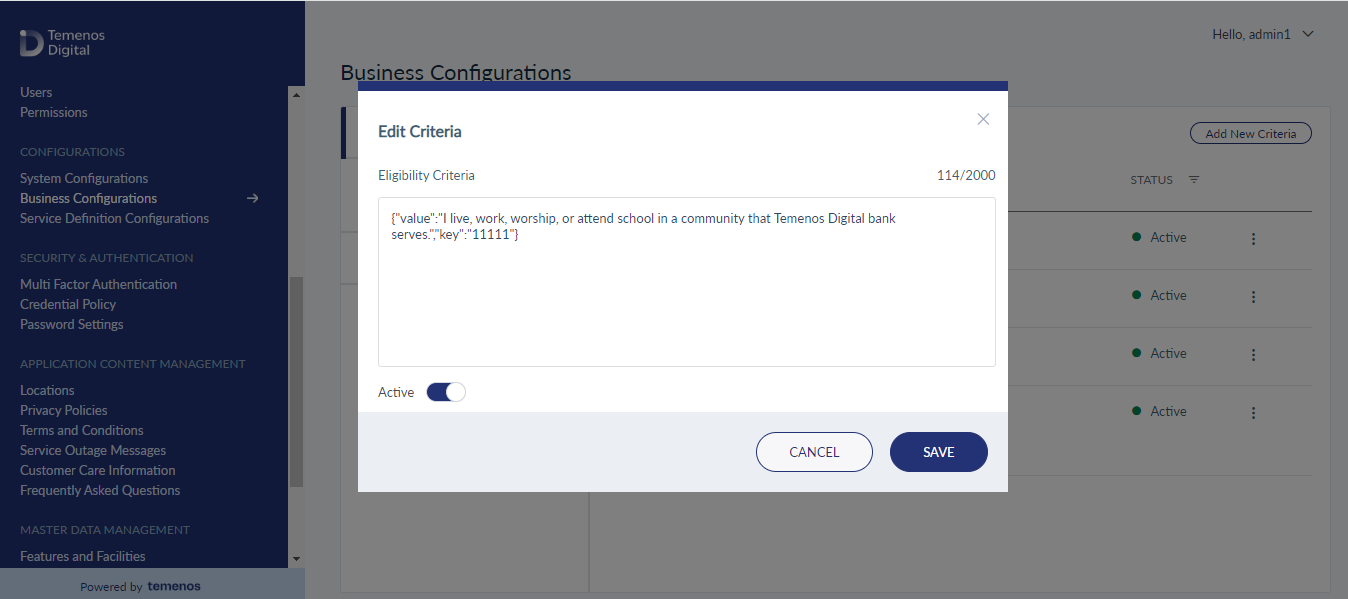Open Users in the sidebar
Viewport: 1348px width, 599px height.
pos(36,92)
